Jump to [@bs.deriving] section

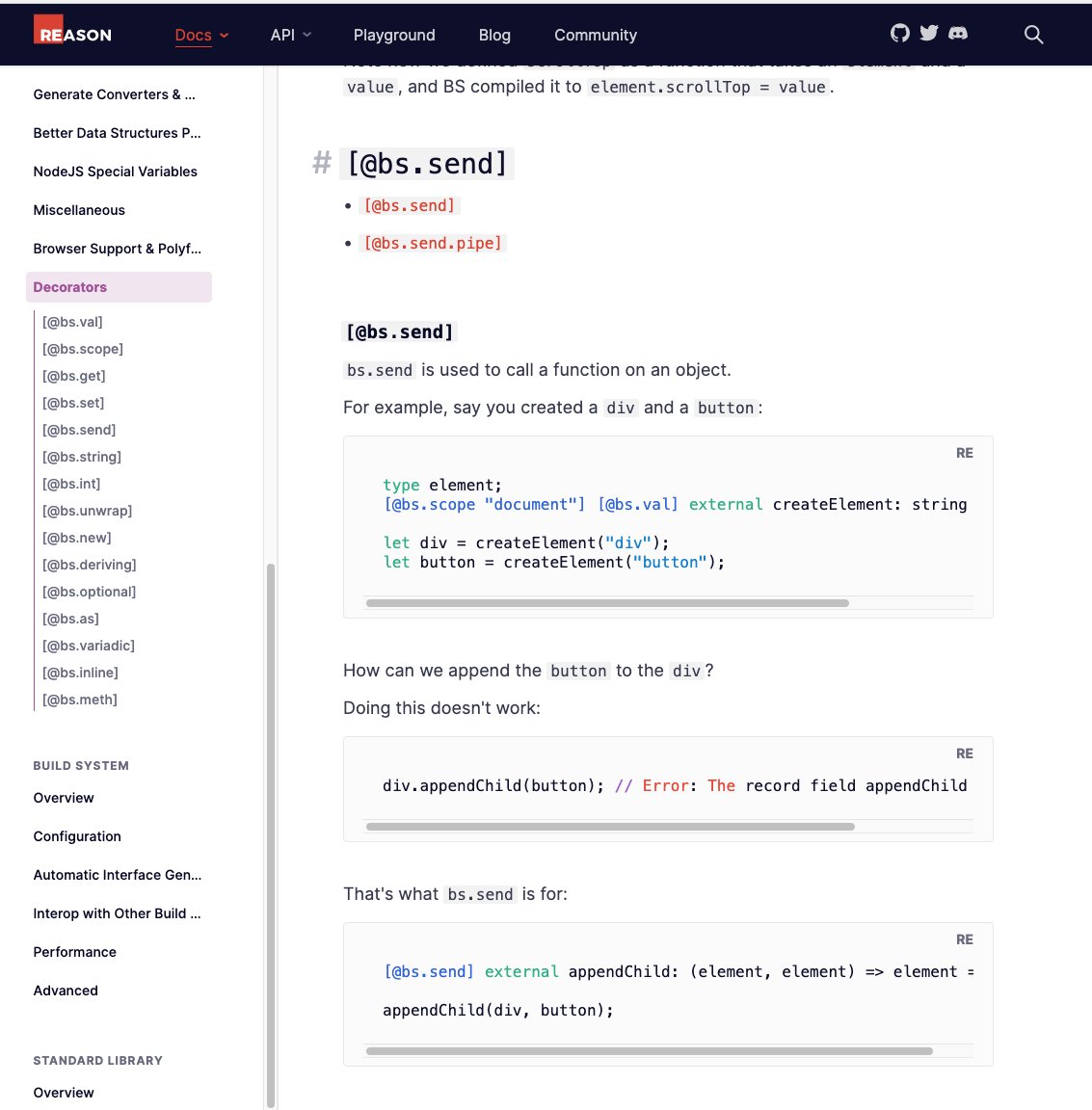coord(90,565)
